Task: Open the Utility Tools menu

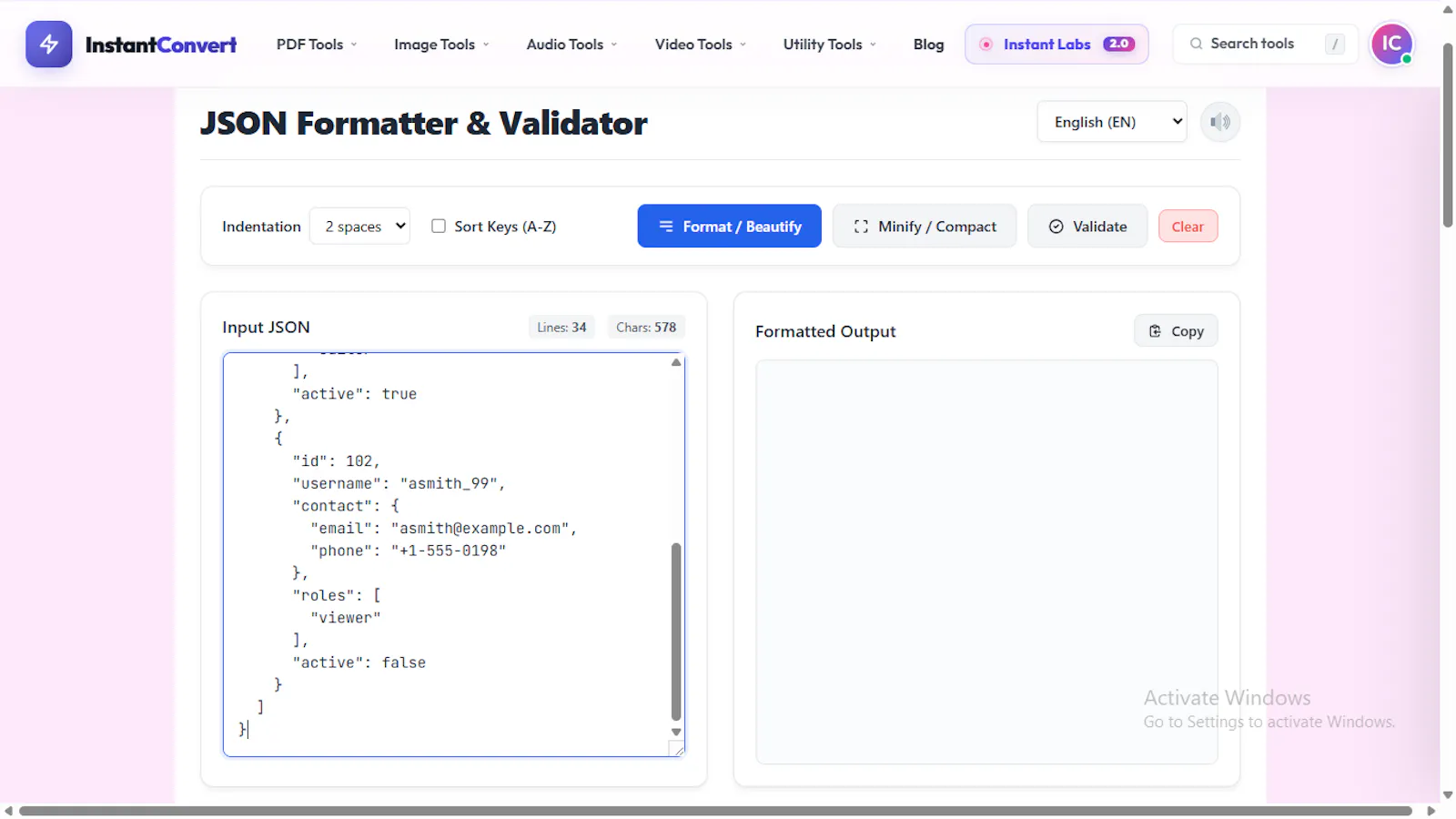Action: click(829, 45)
